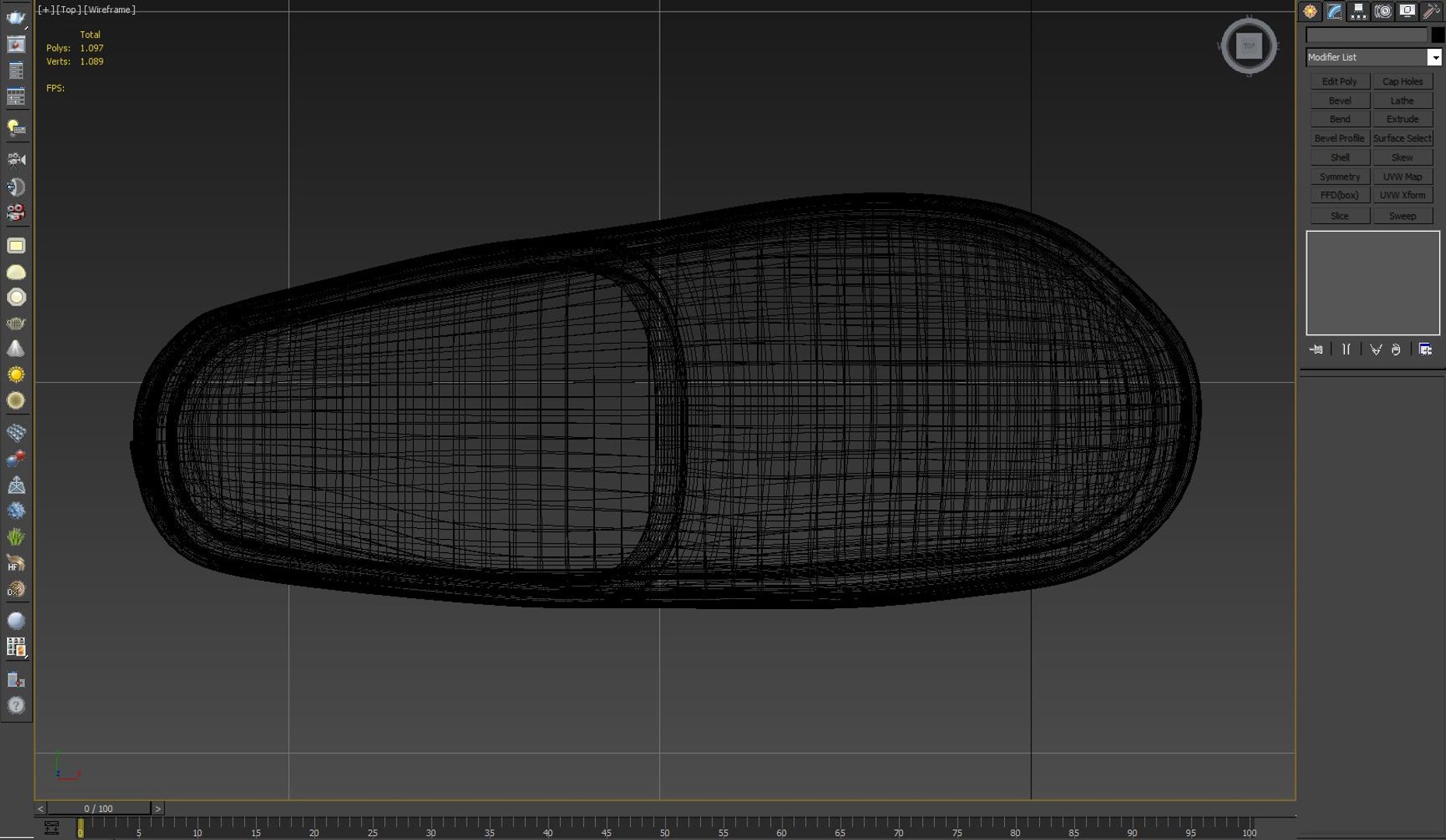Click the black object color swatch

[1437, 35]
